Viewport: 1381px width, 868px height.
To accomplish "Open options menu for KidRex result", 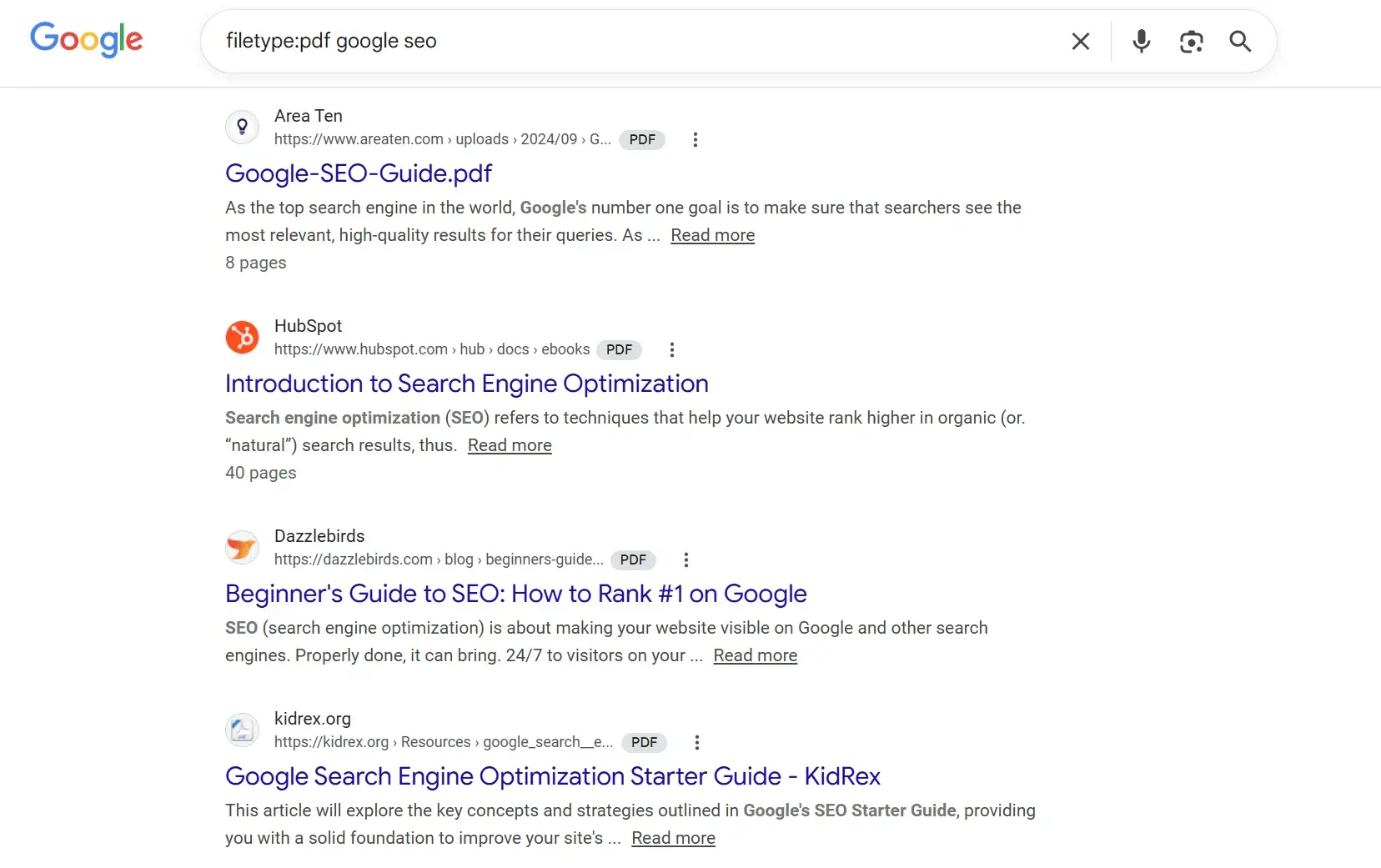I will pos(696,742).
